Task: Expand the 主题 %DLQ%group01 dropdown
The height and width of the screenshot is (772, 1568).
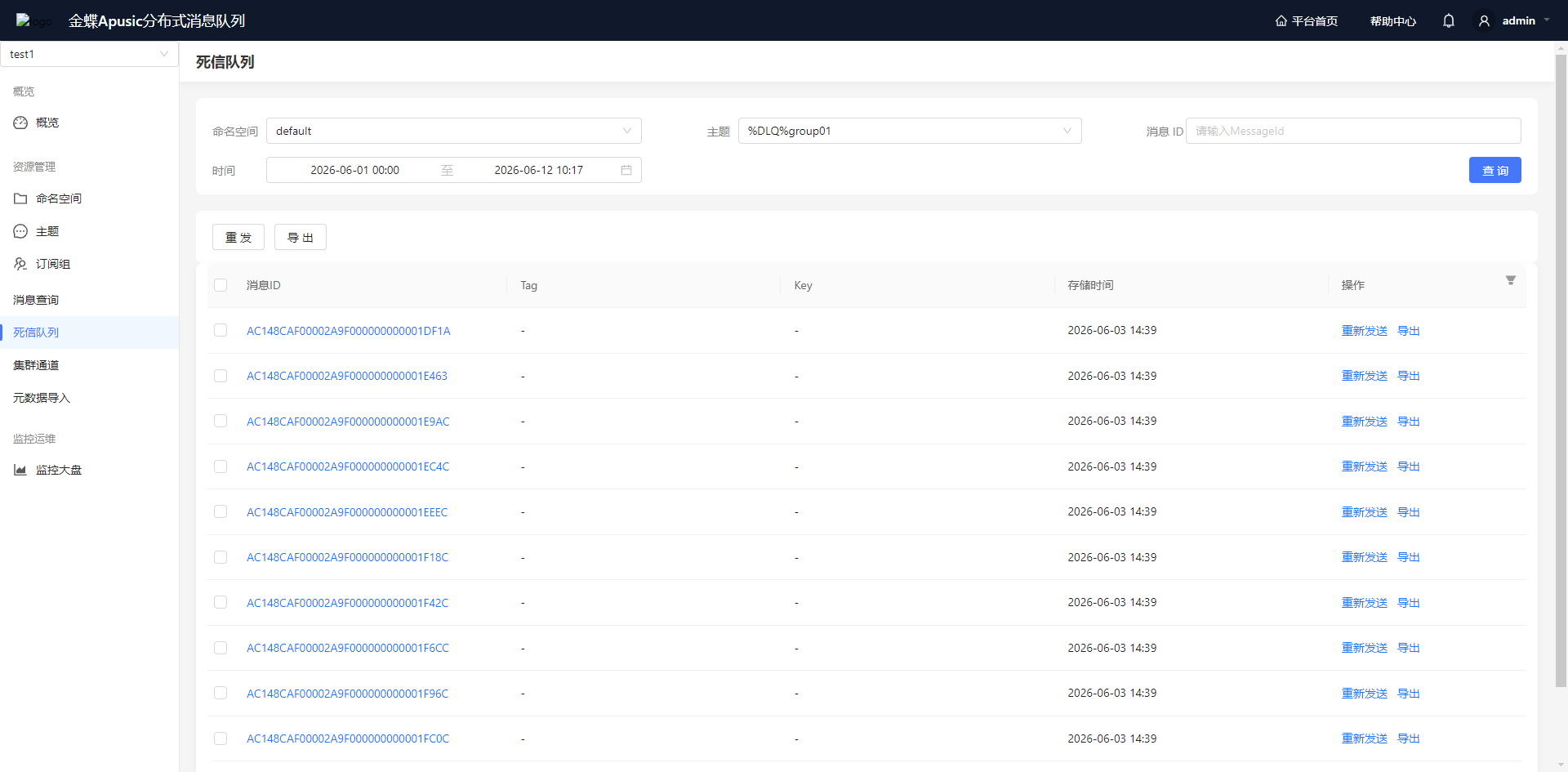Action: (x=910, y=131)
